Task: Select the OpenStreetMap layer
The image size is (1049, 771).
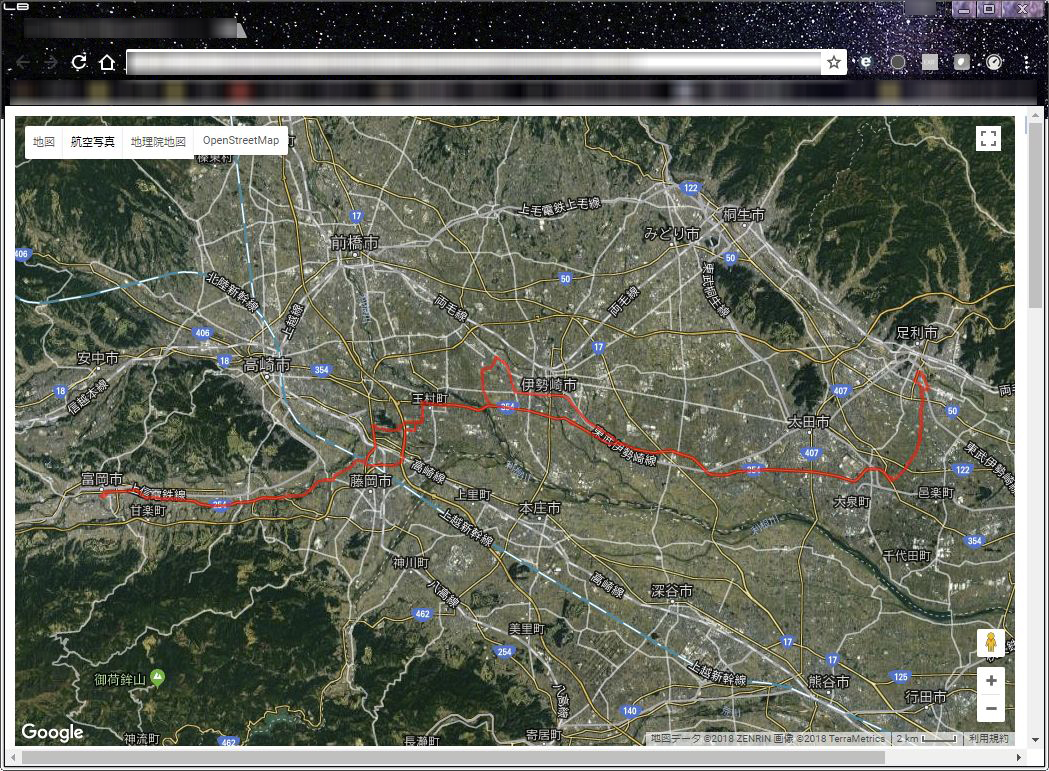Action: tap(241, 141)
